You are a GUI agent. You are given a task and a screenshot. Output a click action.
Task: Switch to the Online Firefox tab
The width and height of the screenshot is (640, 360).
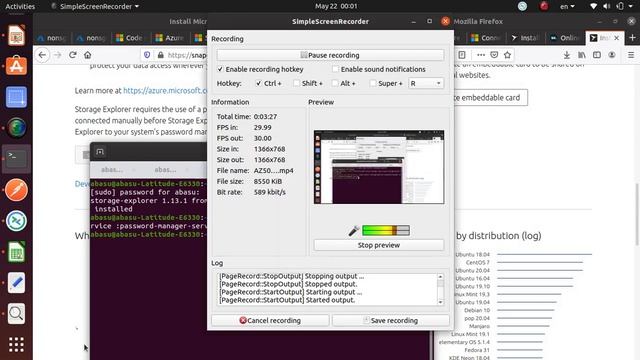tap(565, 38)
